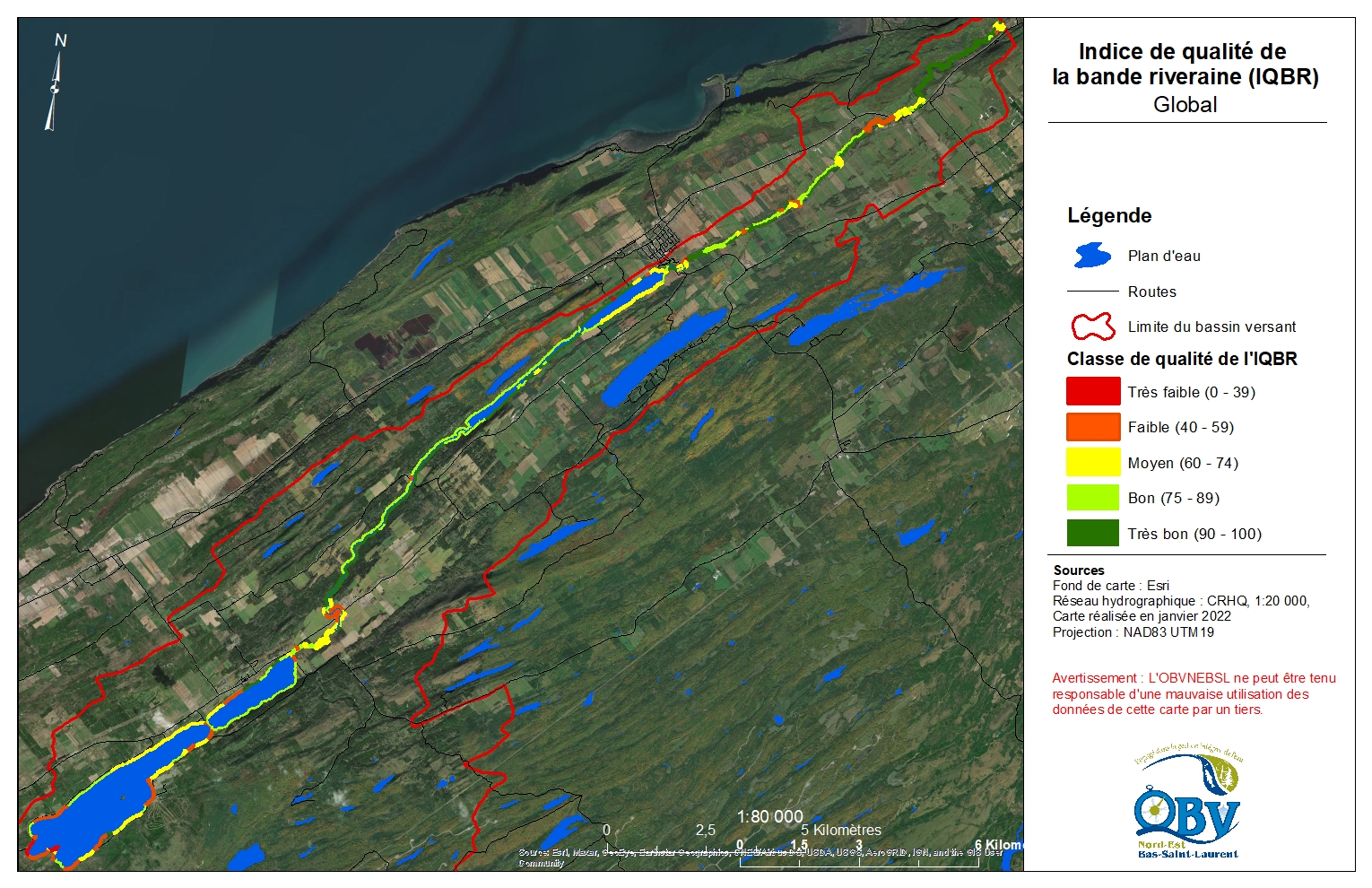Click the 'Global' subtitle under the title

point(1185,105)
